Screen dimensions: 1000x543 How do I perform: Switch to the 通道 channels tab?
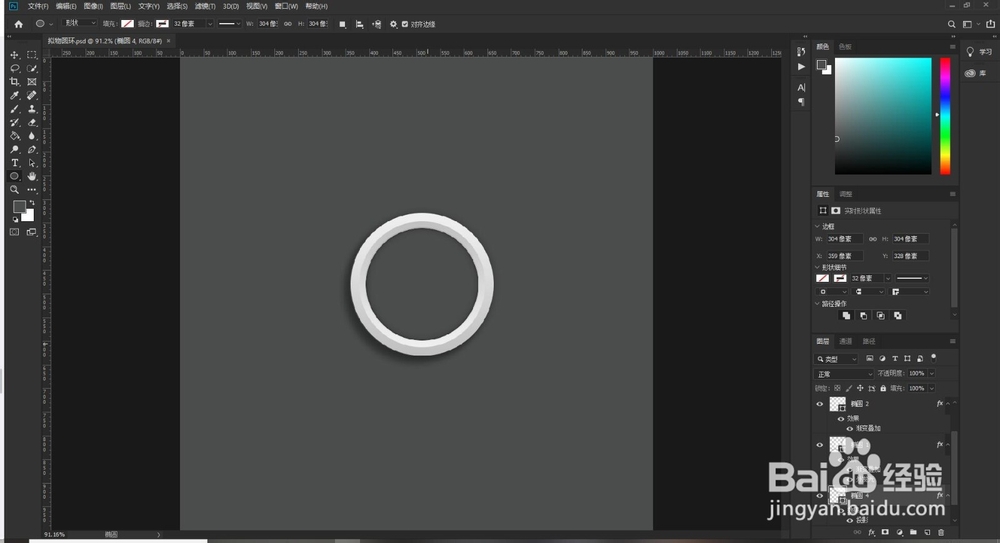[x=846, y=341]
